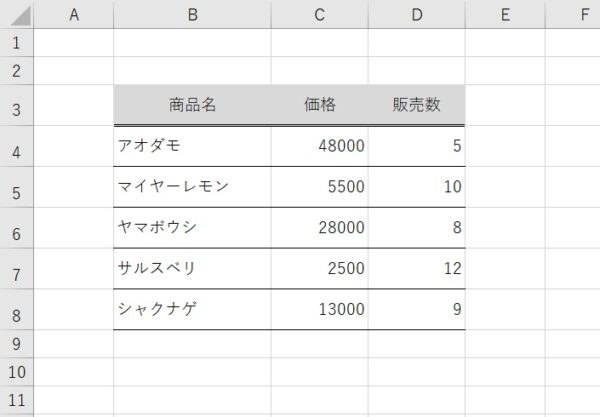Click the サルスベリ cell

[x=192, y=269]
